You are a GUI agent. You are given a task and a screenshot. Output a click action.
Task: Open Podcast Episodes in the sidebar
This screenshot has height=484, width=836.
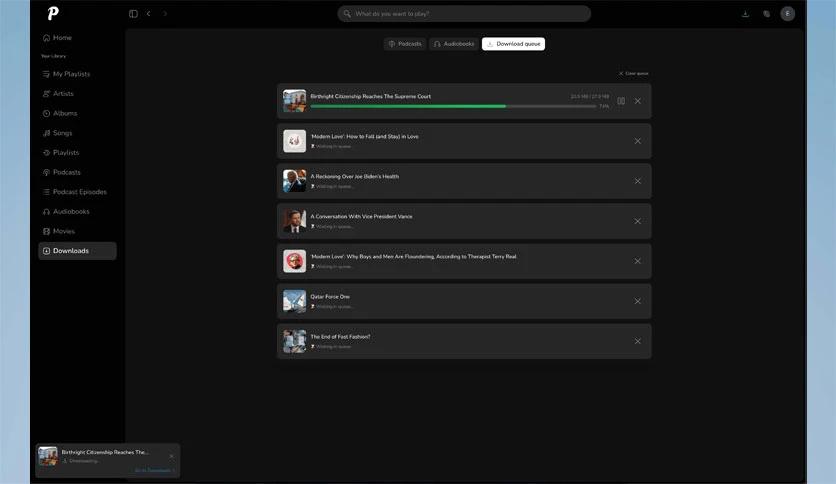pos(75,192)
